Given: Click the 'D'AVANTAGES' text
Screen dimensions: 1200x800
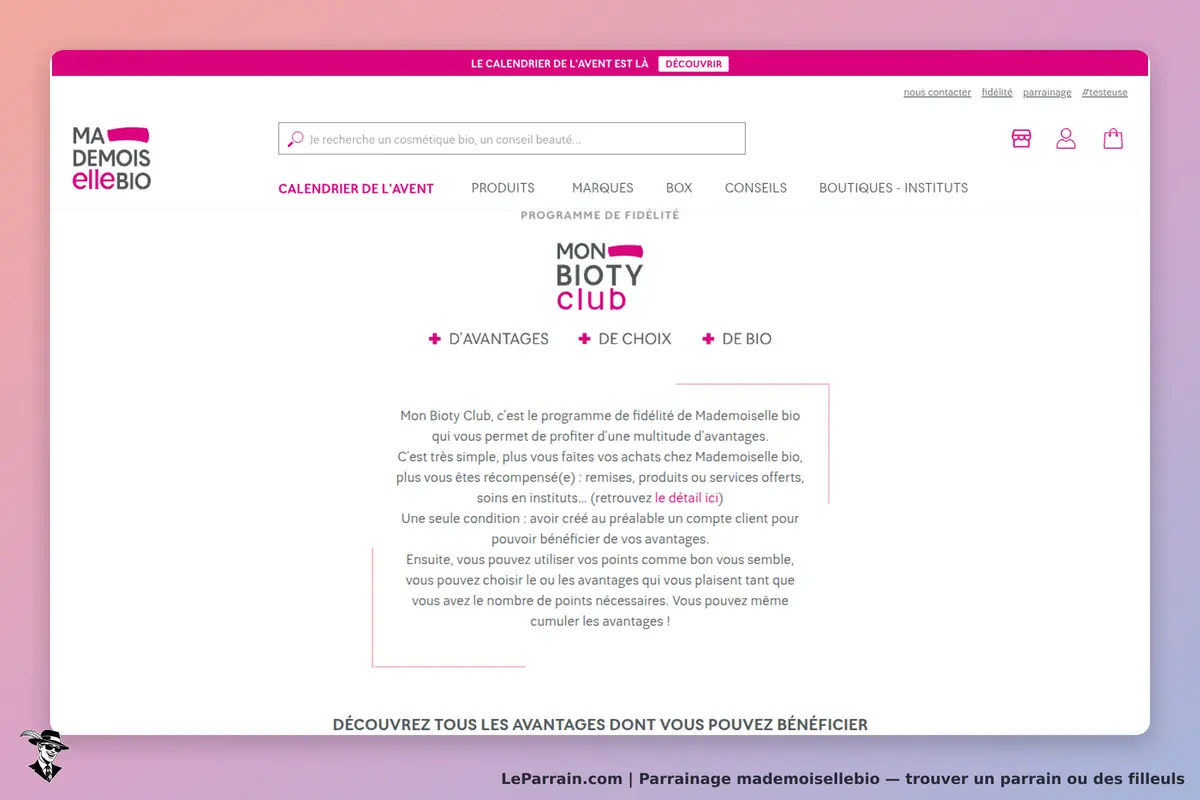Looking at the screenshot, I should tap(499, 339).
